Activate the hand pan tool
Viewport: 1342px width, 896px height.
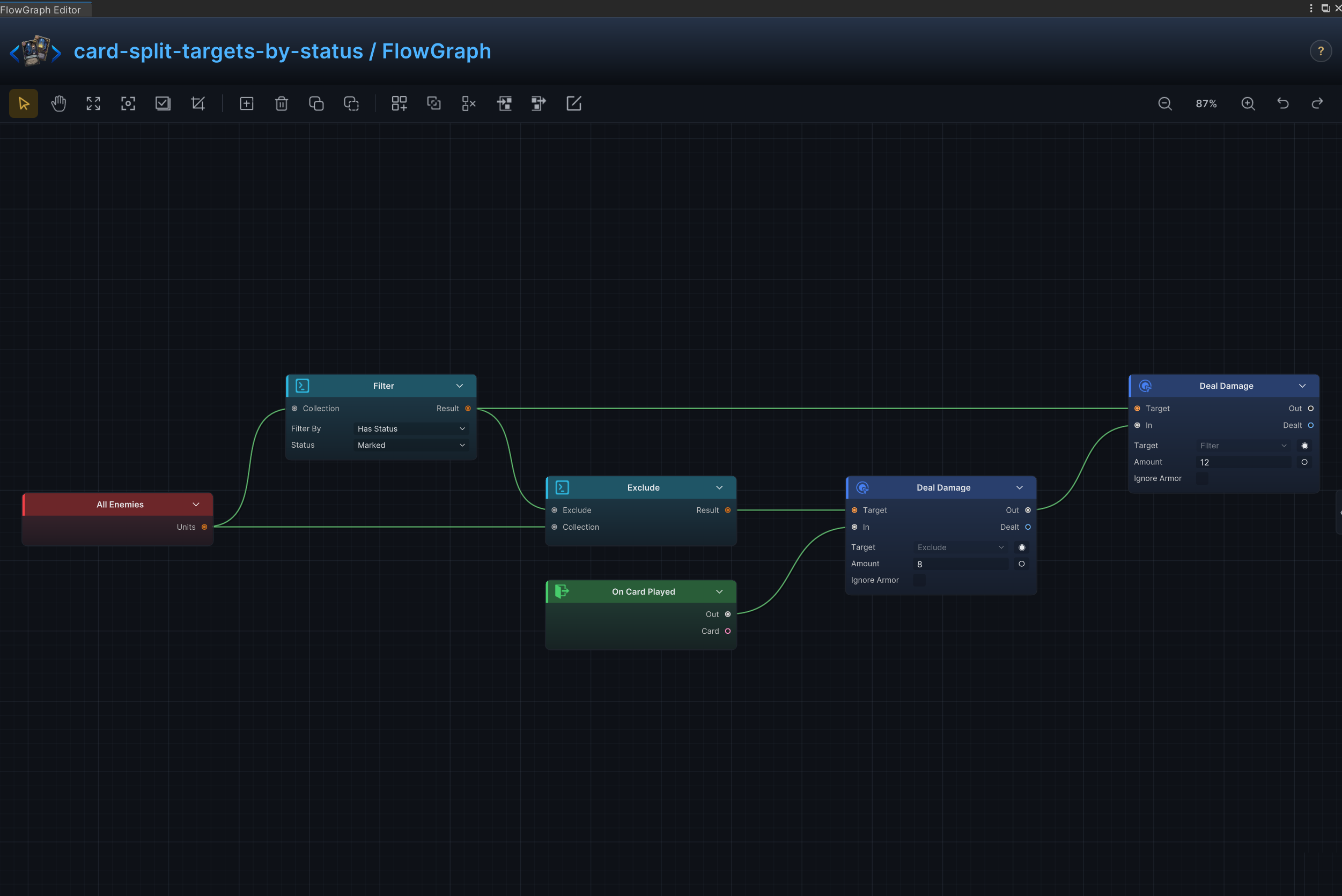(x=58, y=103)
